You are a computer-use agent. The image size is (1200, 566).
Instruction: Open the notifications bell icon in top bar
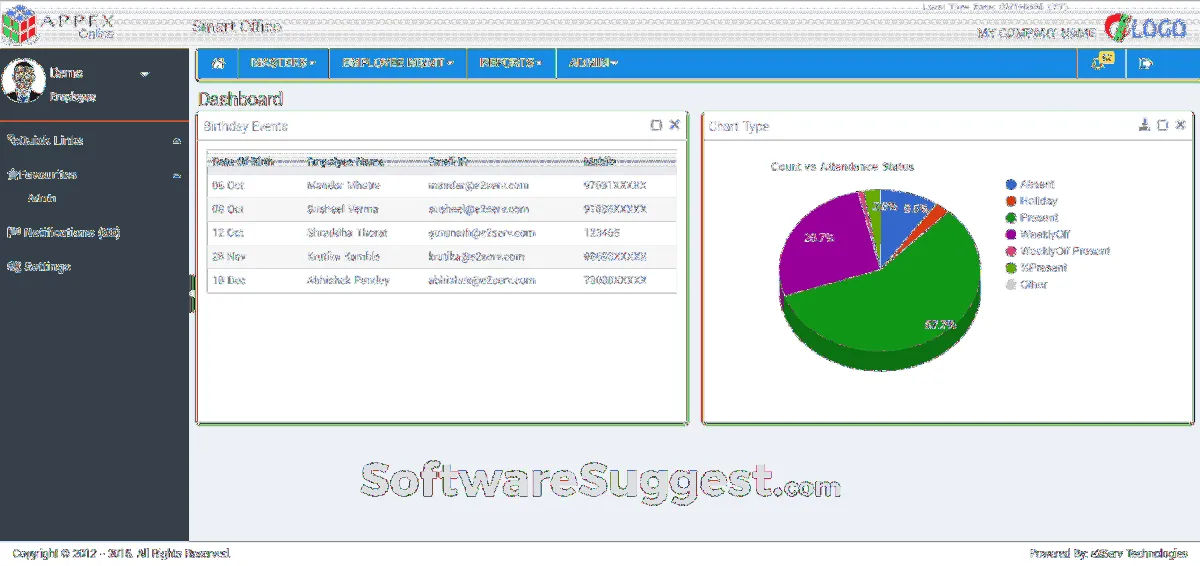point(1101,62)
